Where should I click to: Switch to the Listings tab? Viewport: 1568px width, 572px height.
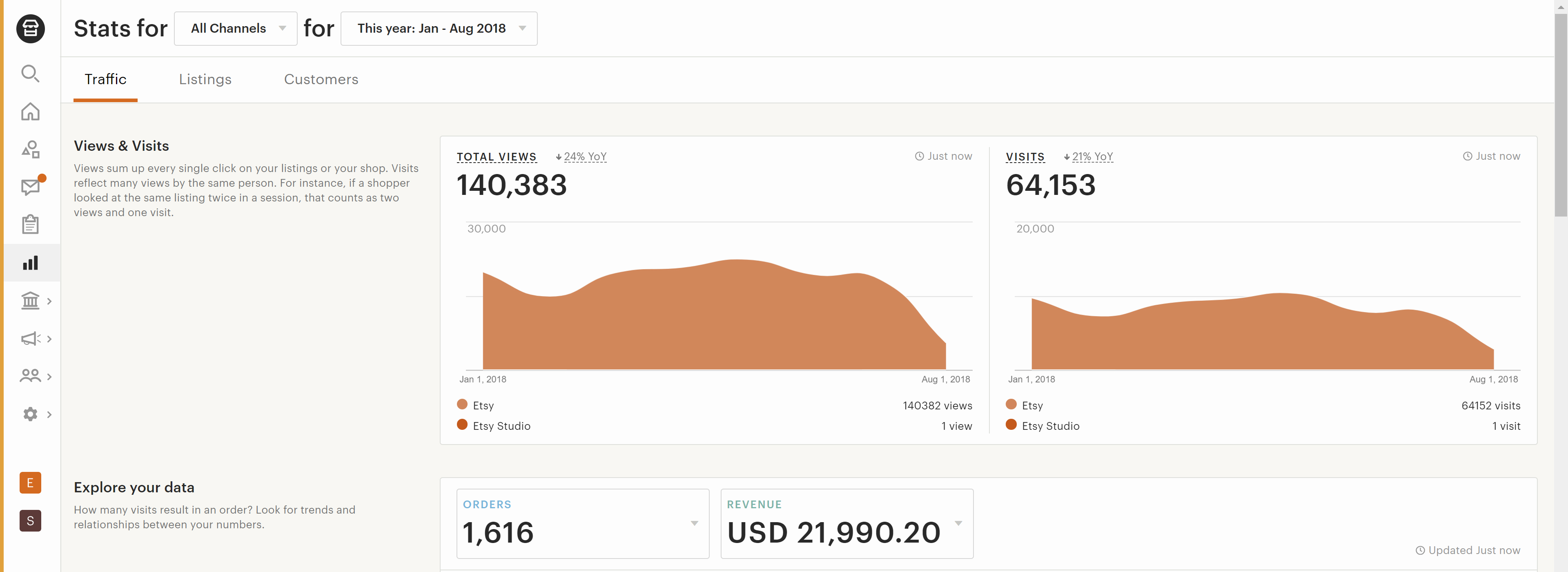click(x=205, y=79)
